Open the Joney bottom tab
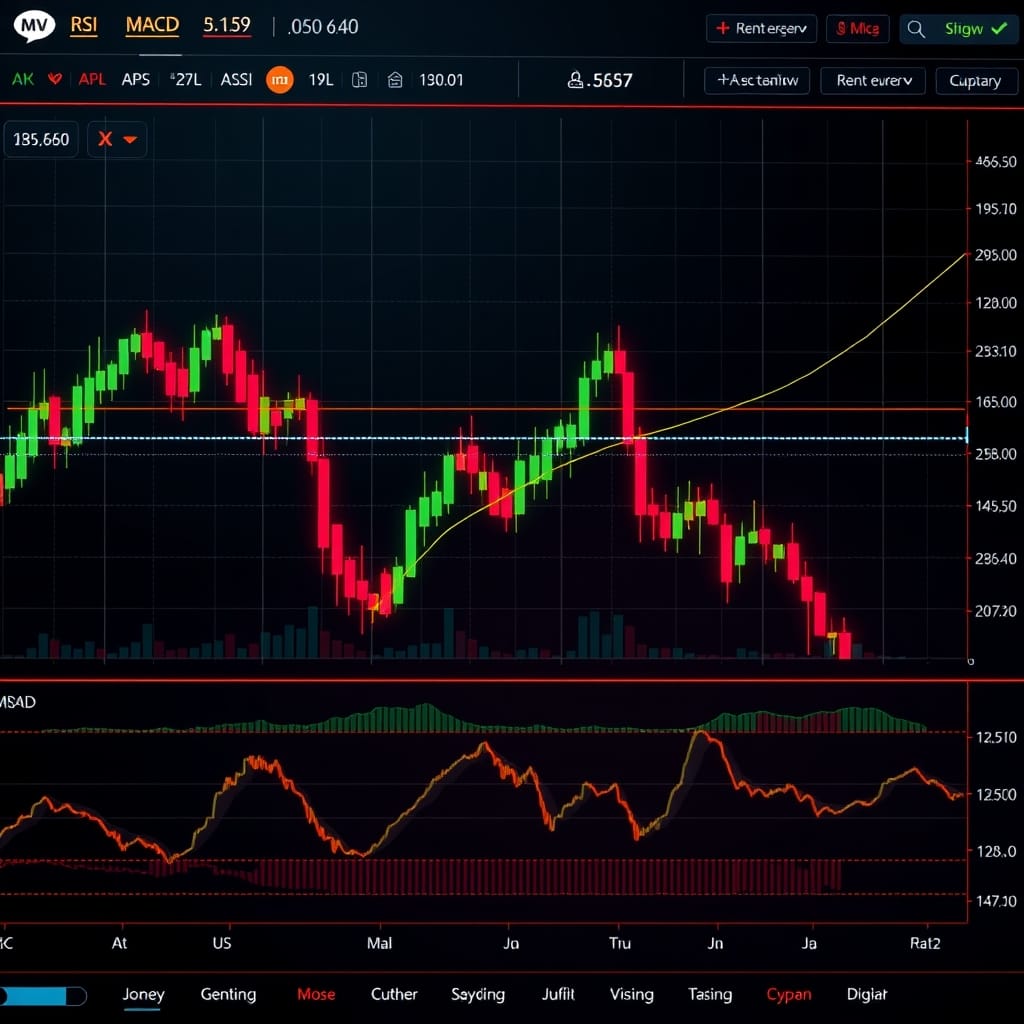Image resolution: width=1024 pixels, height=1024 pixels. 143,995
